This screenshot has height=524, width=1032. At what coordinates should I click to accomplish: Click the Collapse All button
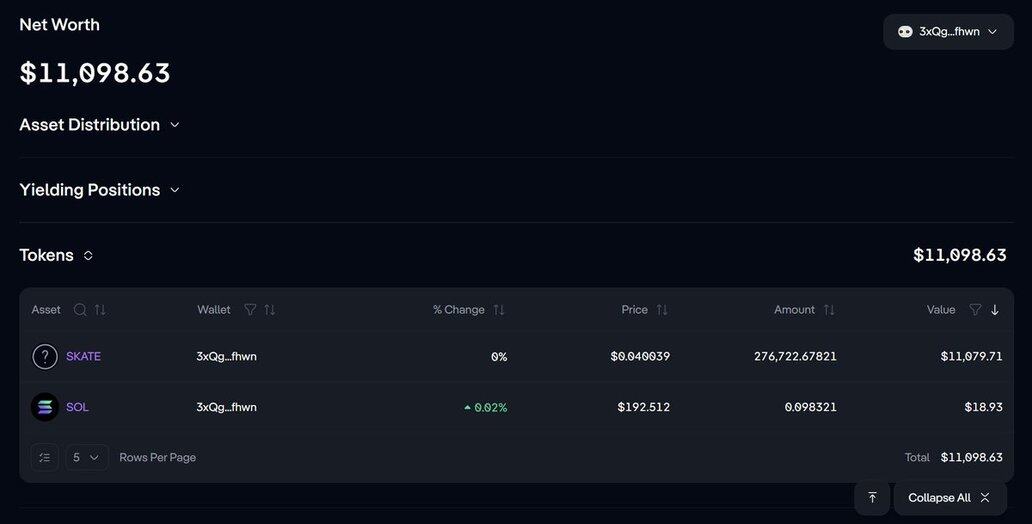coord(949,498)
